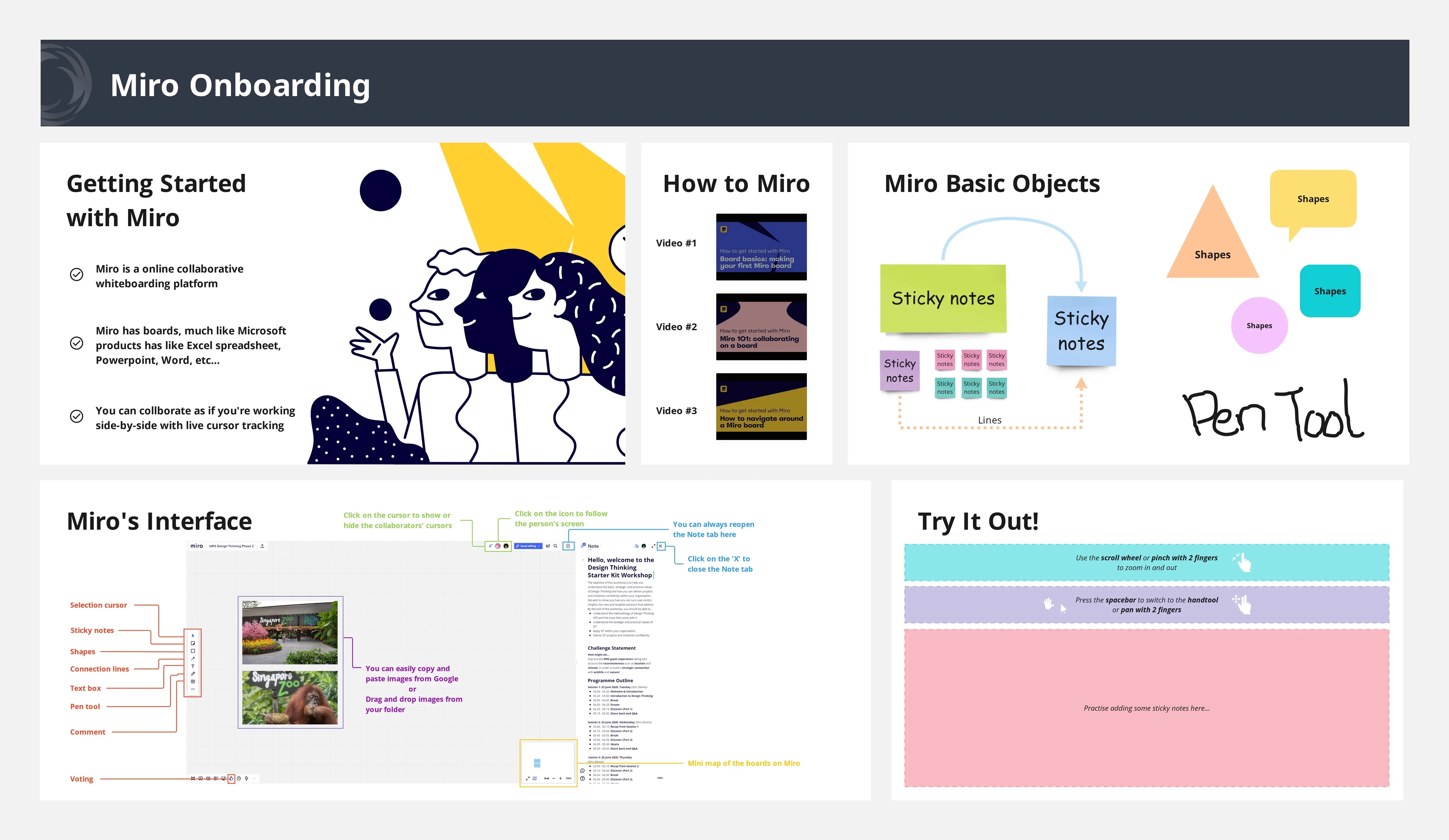The height and width of the screenshot is (840, 1449).
Task: Click the zoom in plus icon in minimap
Action: click(561, 779)
